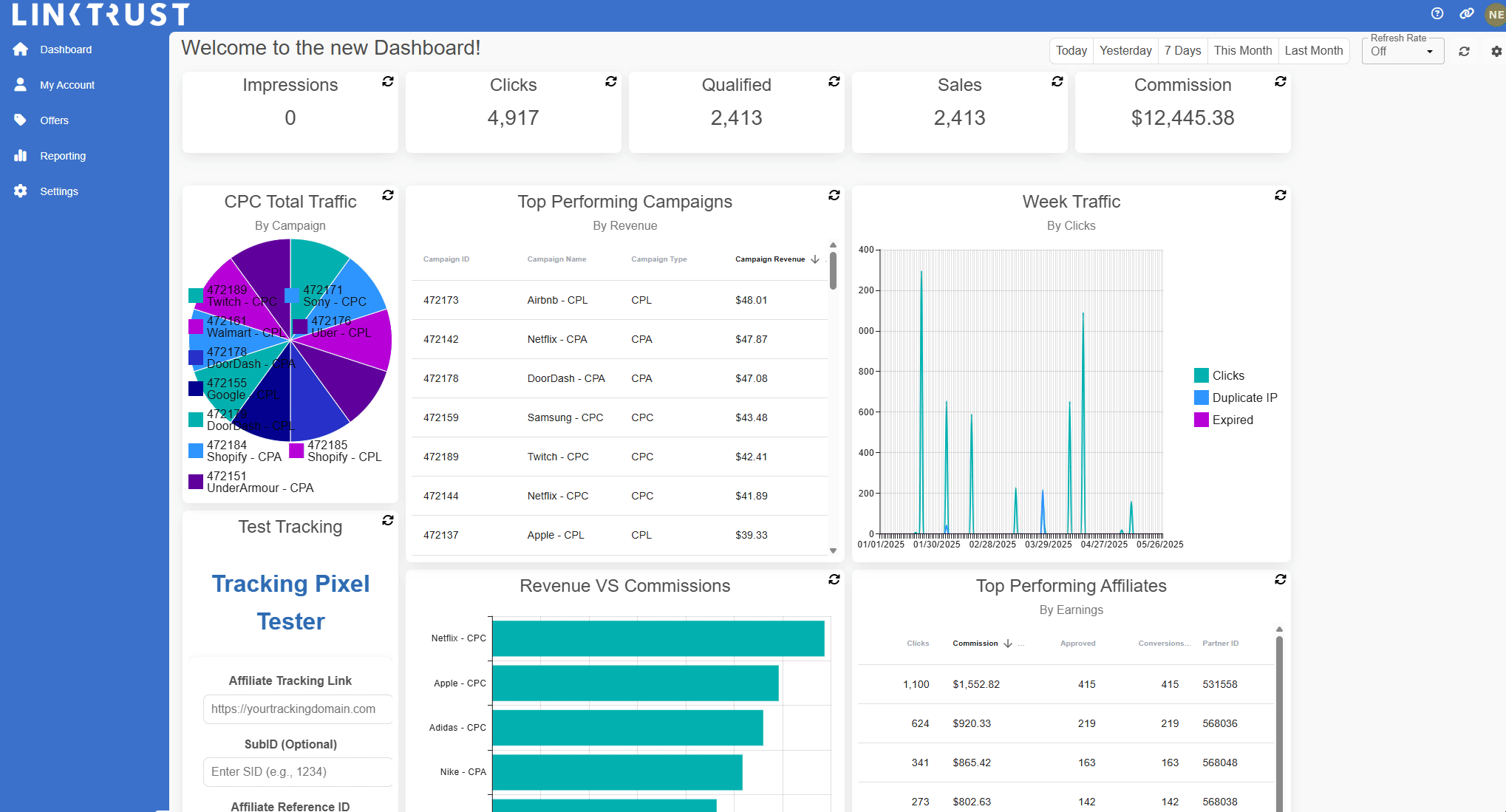The image size is (1506, 812).
Task: Select the Yesterday date range
Action: click(1125, 50)
